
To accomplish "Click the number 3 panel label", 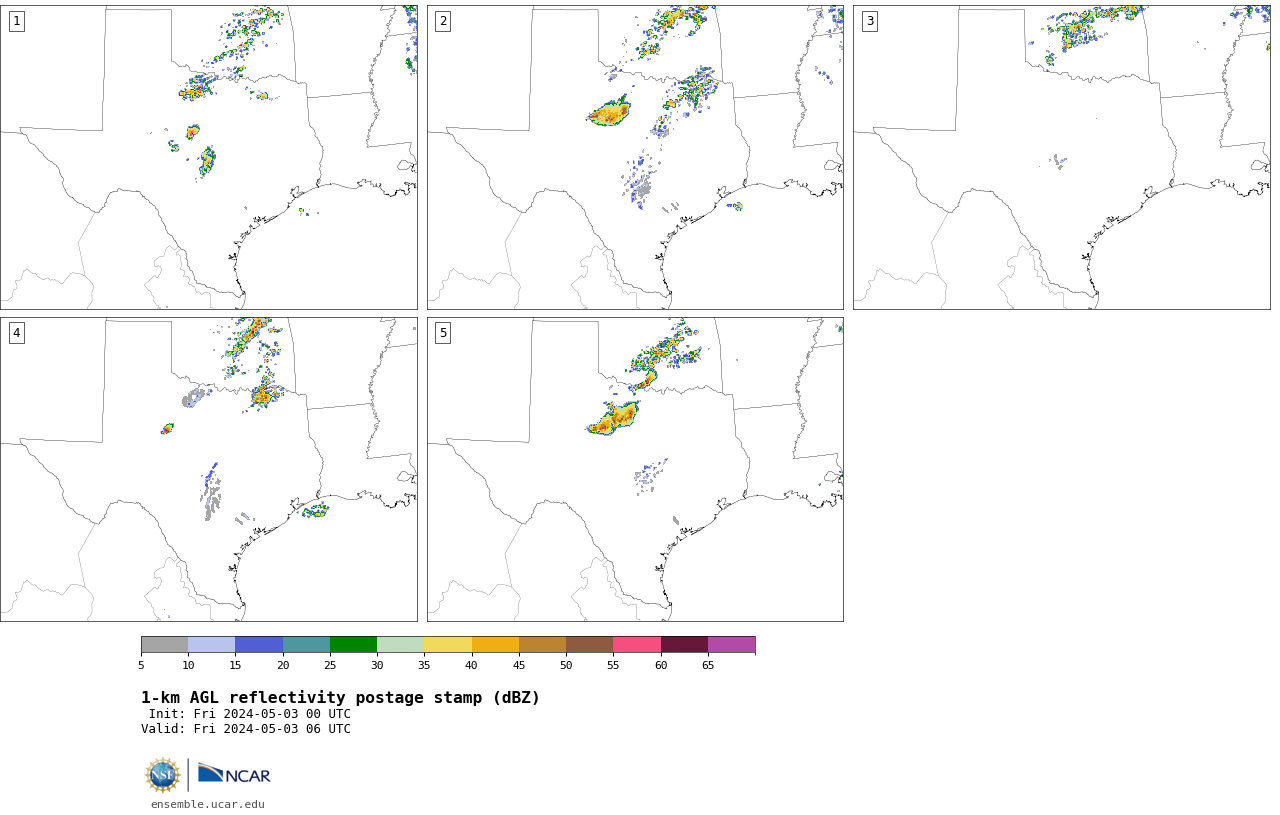I will coord(870,21).
